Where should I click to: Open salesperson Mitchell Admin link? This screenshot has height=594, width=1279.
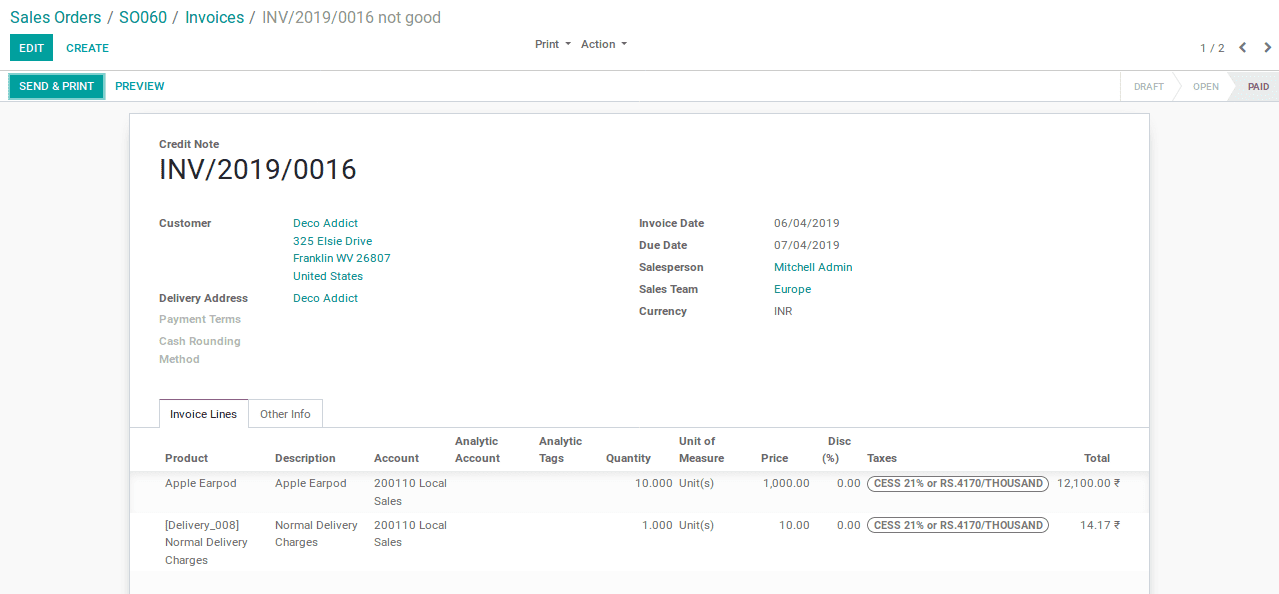point(813,267)
